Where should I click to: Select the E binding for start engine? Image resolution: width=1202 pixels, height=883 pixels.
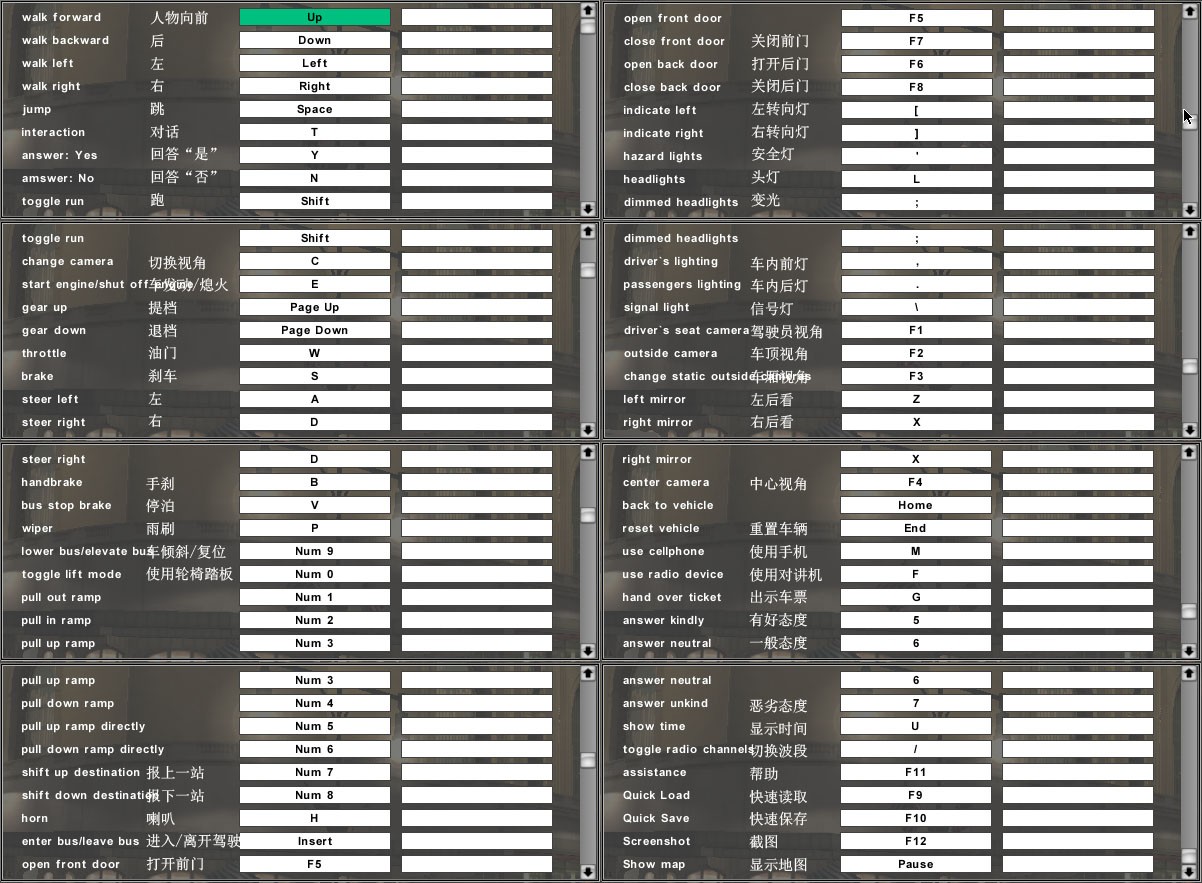(315, 284)
